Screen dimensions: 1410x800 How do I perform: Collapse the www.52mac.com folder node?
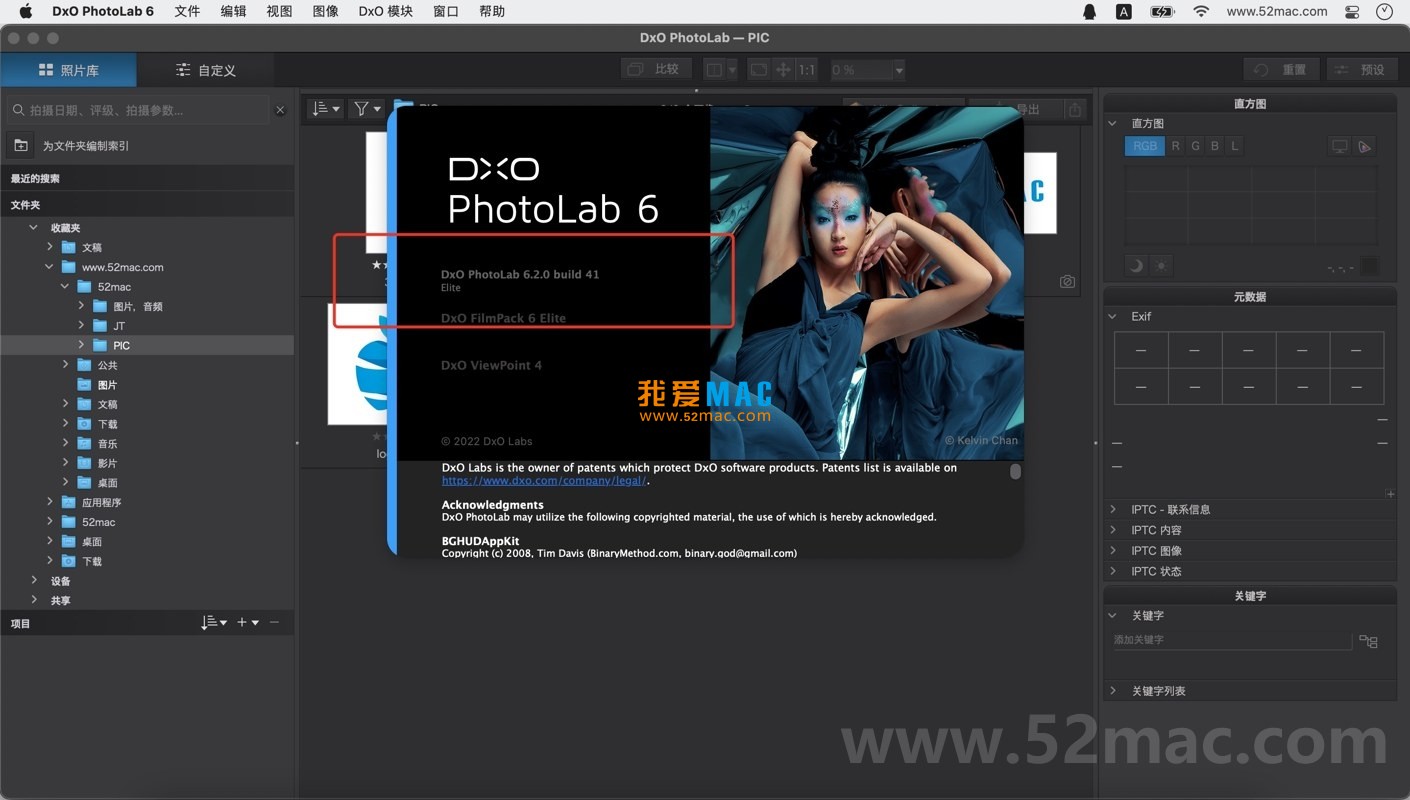(x=49, y=267)
